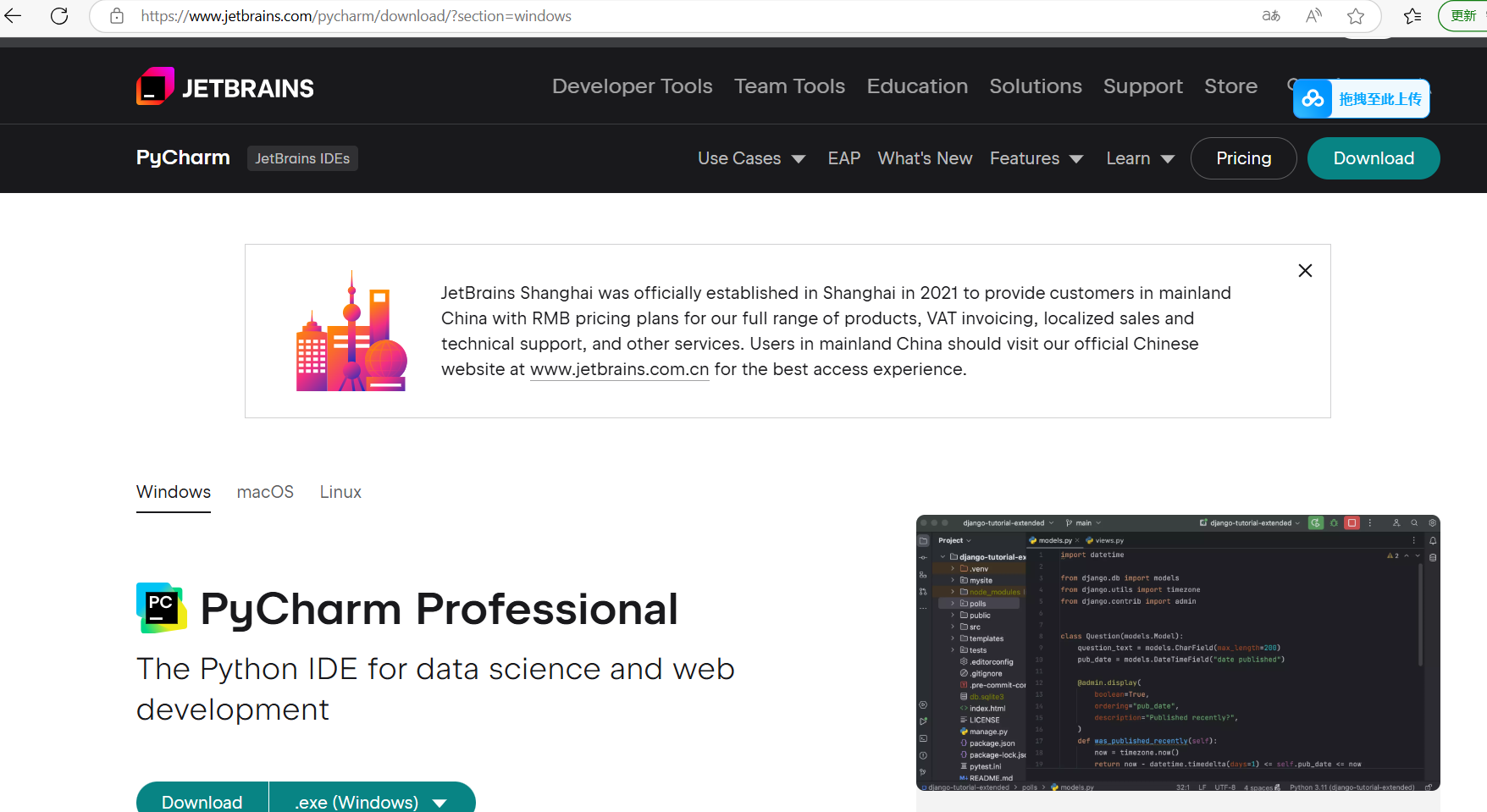Screen dimensions: 1487x812
Task: Reload the page with refresh icon
Action: (x=59, y=15)
